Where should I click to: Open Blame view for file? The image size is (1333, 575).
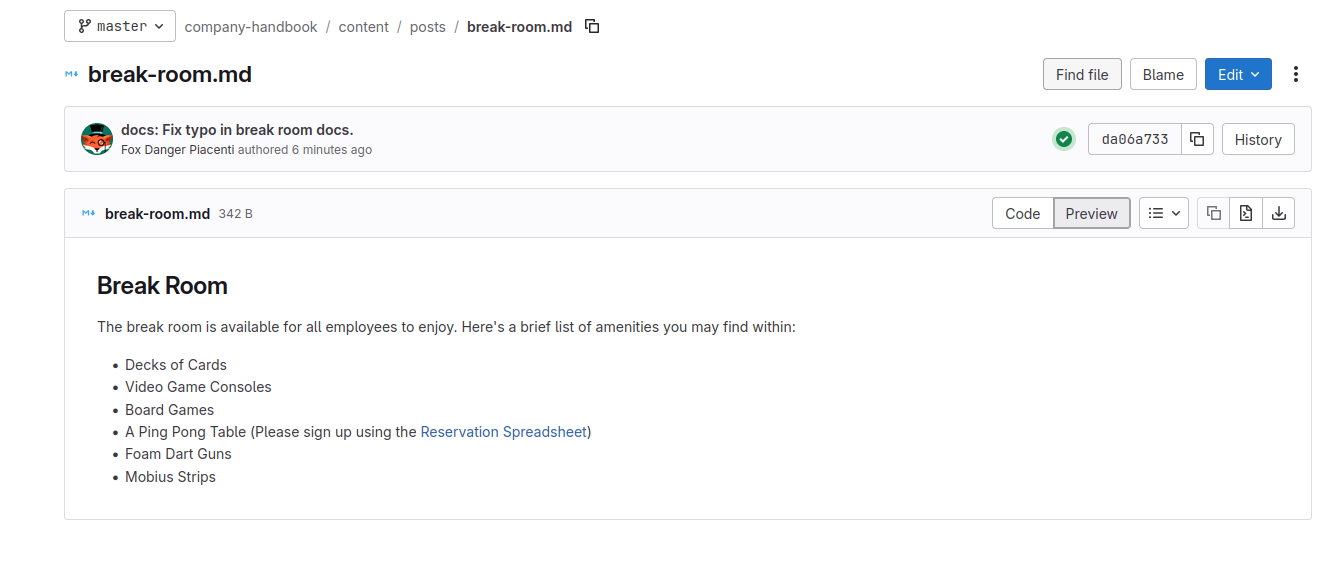coord(1163,74)
